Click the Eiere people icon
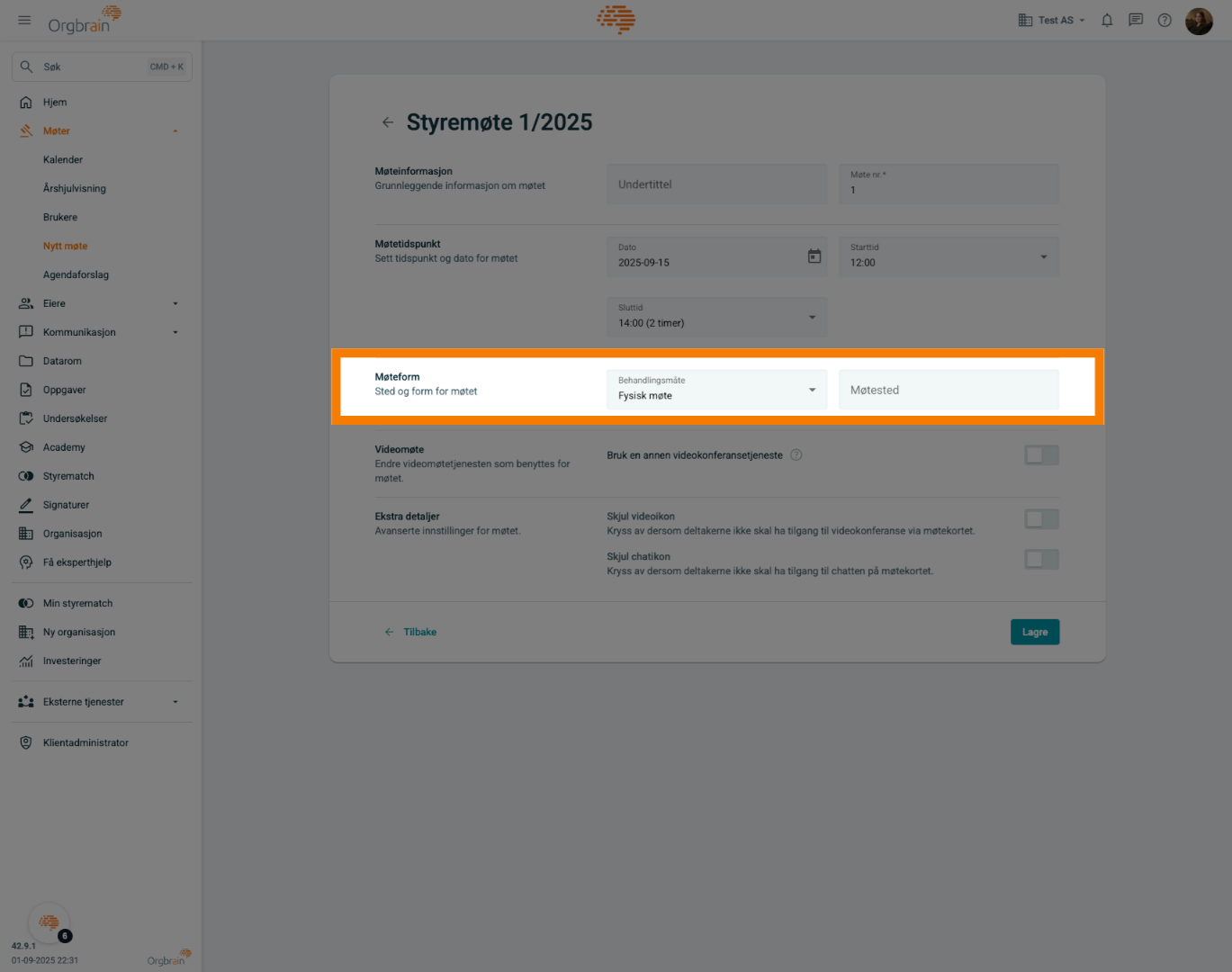 tap(26, 304)
